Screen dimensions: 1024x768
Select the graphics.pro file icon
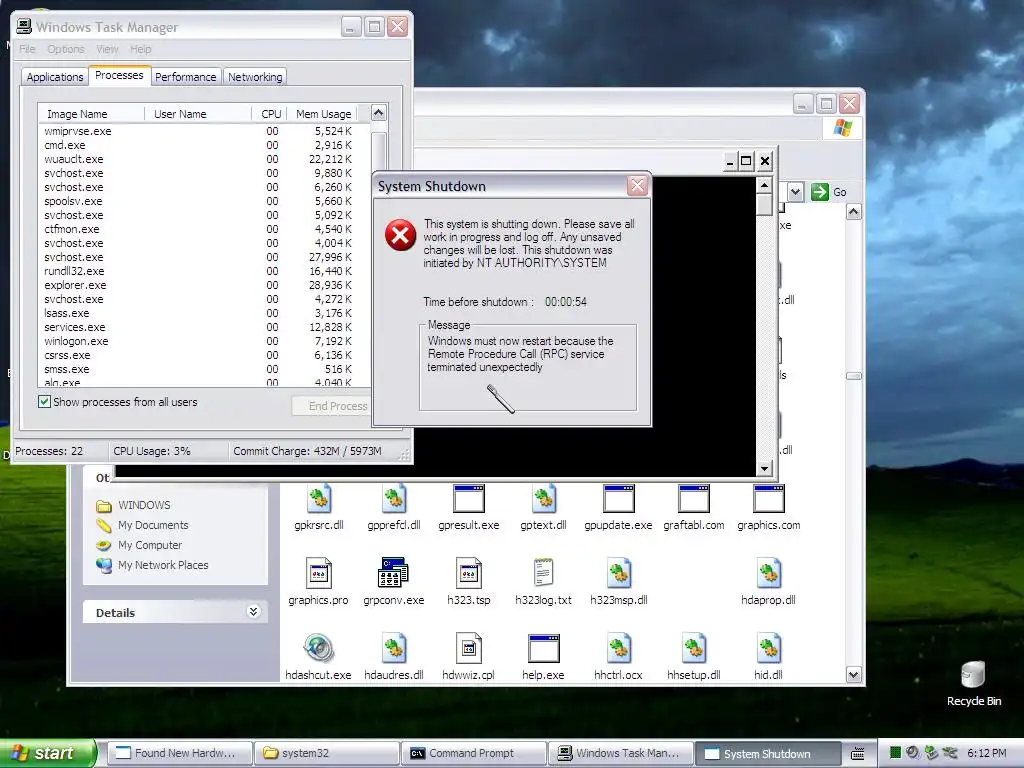coord(319,573)
